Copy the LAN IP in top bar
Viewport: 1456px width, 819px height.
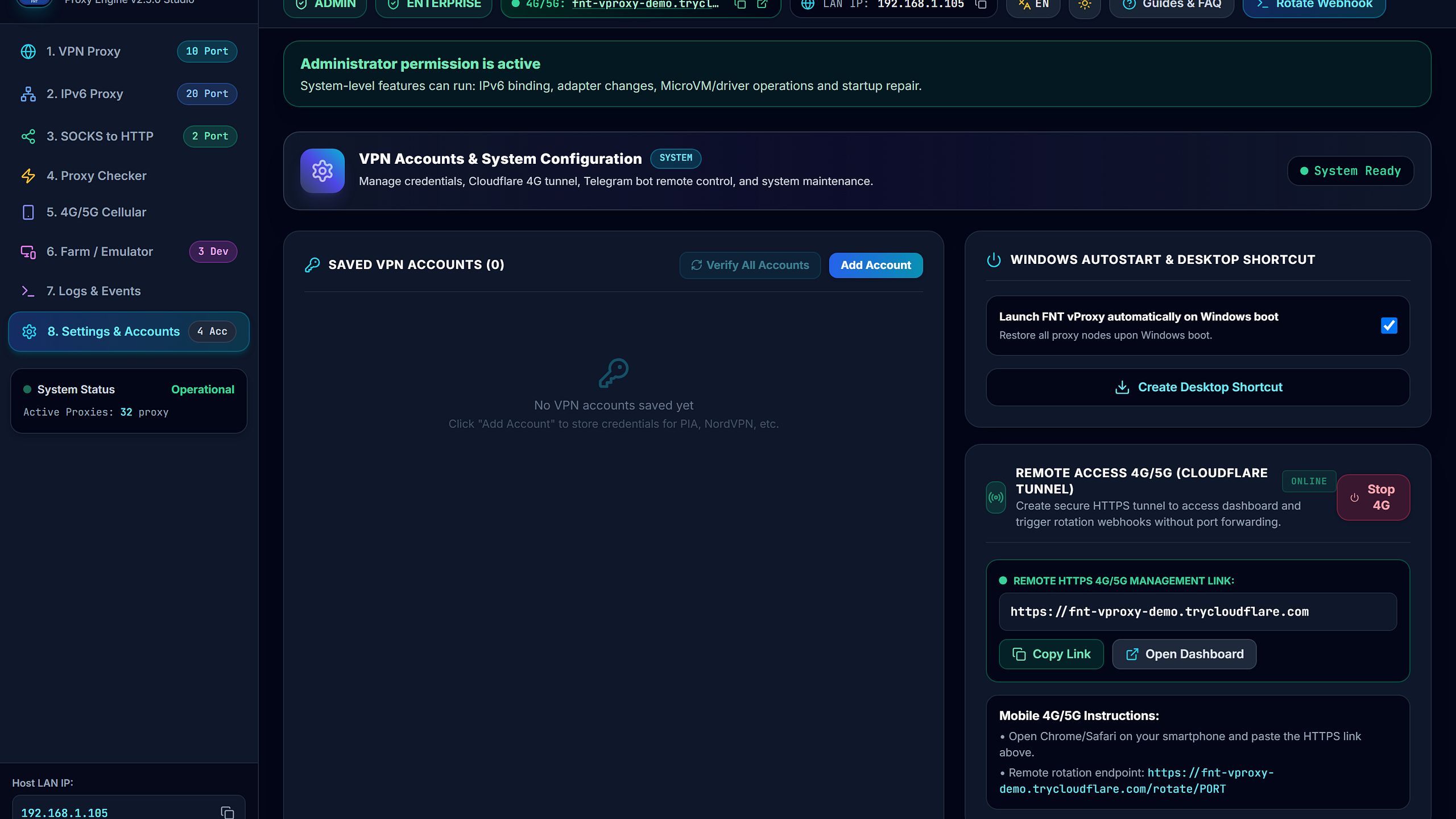[981, 5]
